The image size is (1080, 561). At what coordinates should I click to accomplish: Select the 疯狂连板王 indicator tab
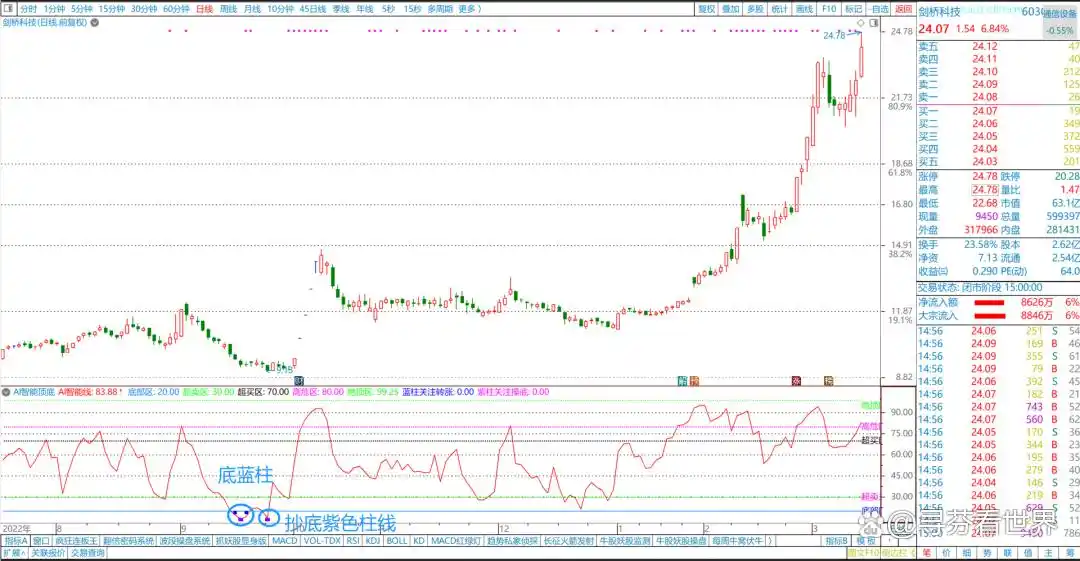[76, 541]
